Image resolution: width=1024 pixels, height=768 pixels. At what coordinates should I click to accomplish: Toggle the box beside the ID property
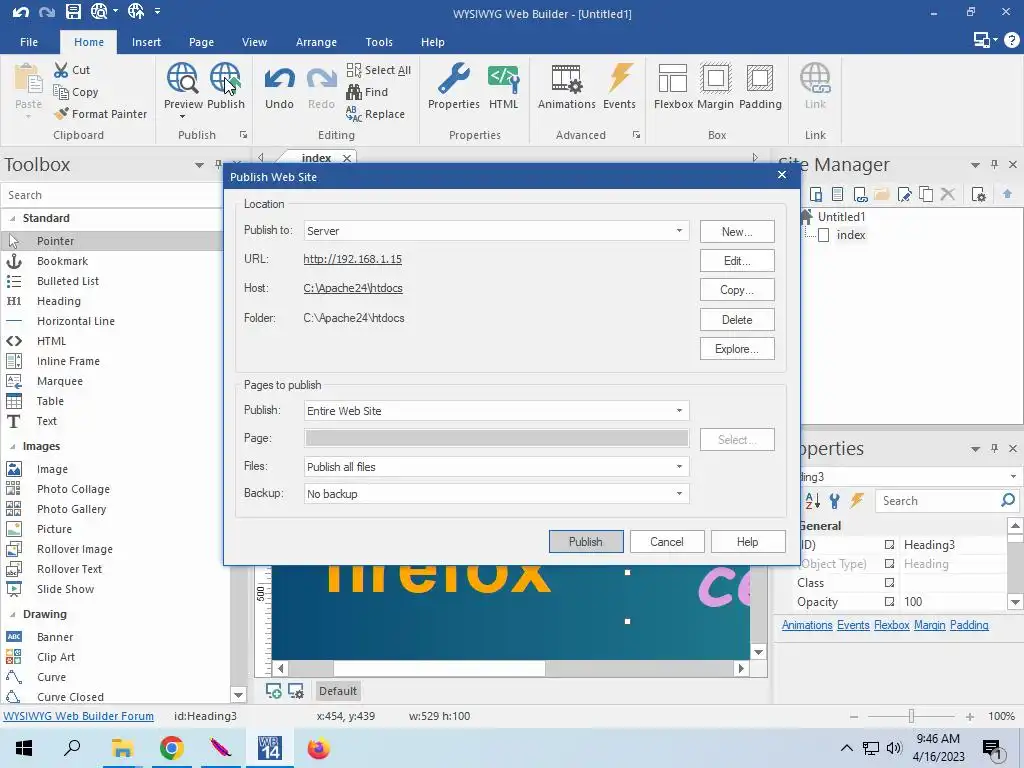(889, 545)
